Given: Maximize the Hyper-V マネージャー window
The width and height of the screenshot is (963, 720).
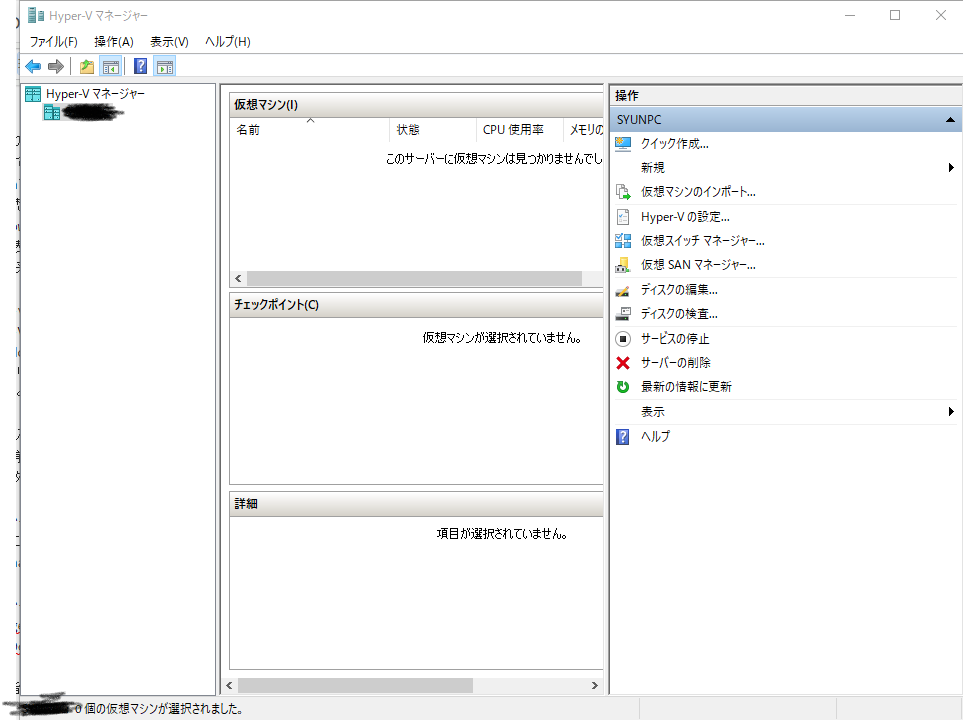Looking at the screenshot, I should click(895, 15).
